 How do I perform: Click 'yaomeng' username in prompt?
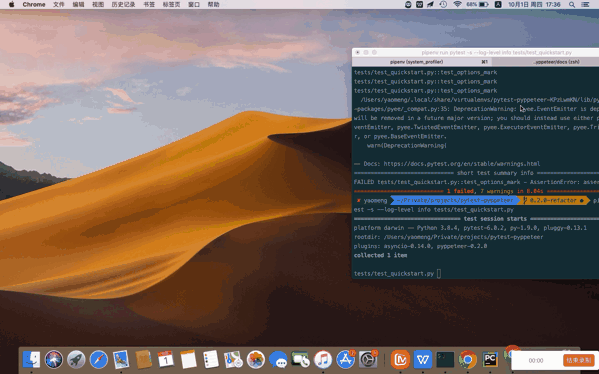tap(375, 200)
